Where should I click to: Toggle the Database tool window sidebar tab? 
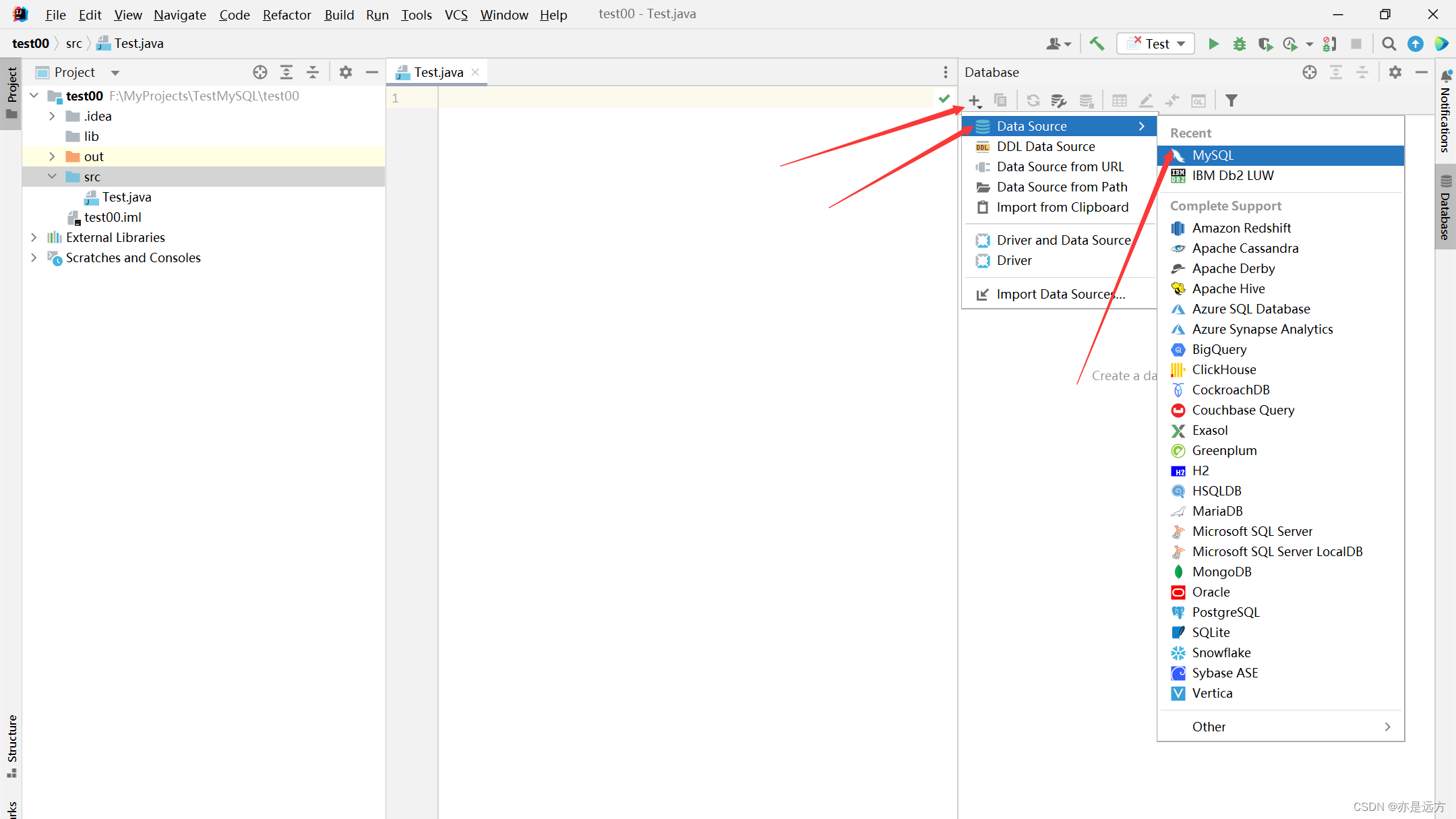(1446, 208)
